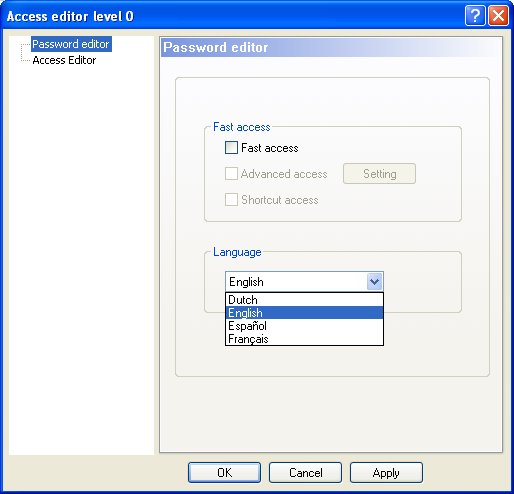Click the Help question mark icon

coord(475,16)
